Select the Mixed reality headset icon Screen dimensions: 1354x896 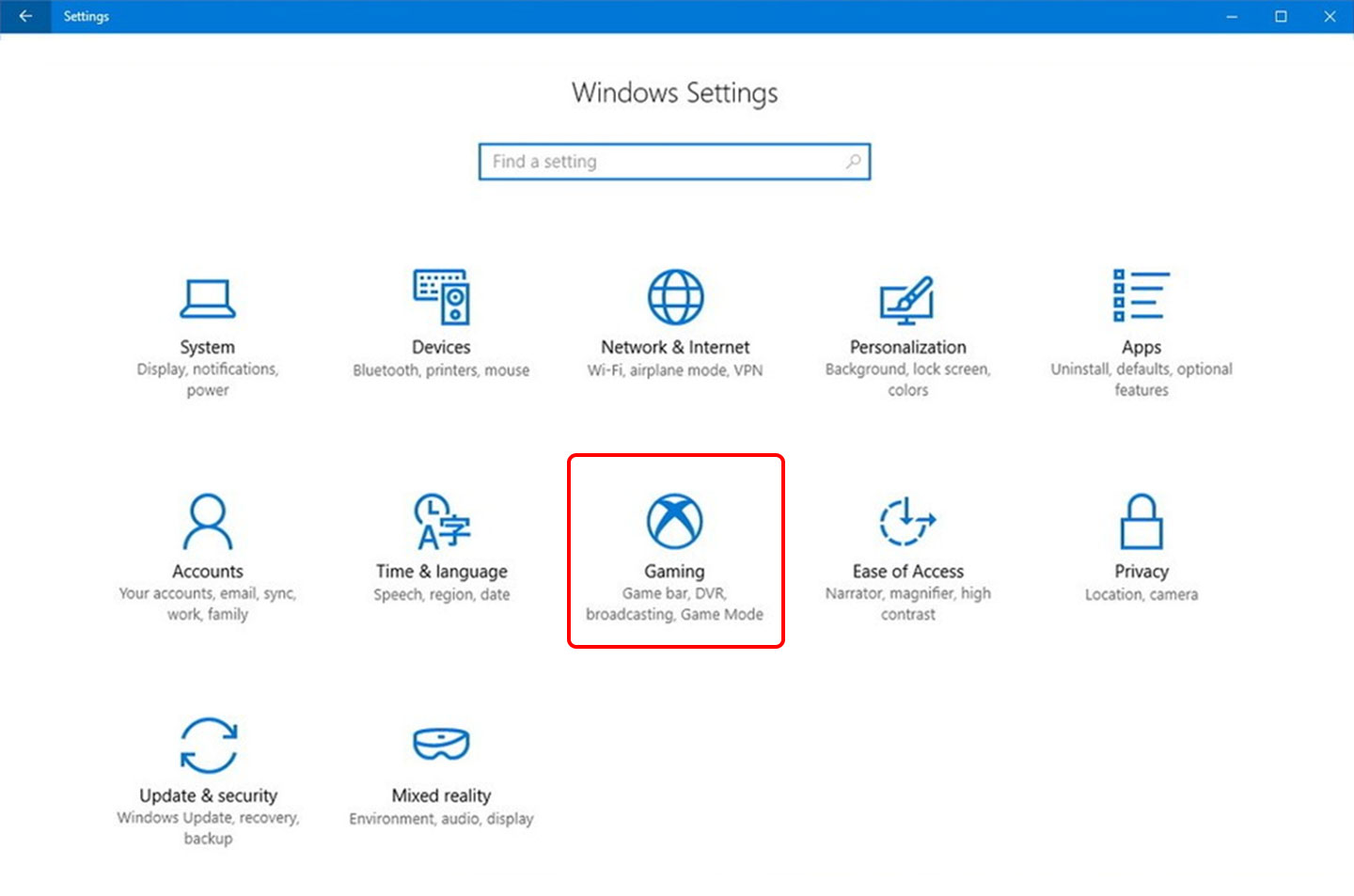coord(441,745)
